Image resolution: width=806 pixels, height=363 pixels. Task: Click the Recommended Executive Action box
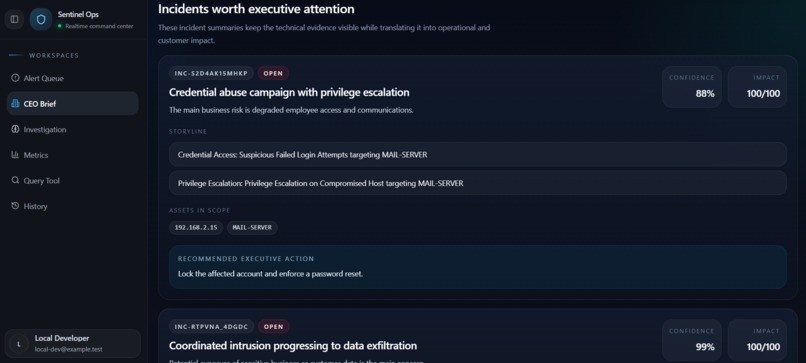point(478,267)
